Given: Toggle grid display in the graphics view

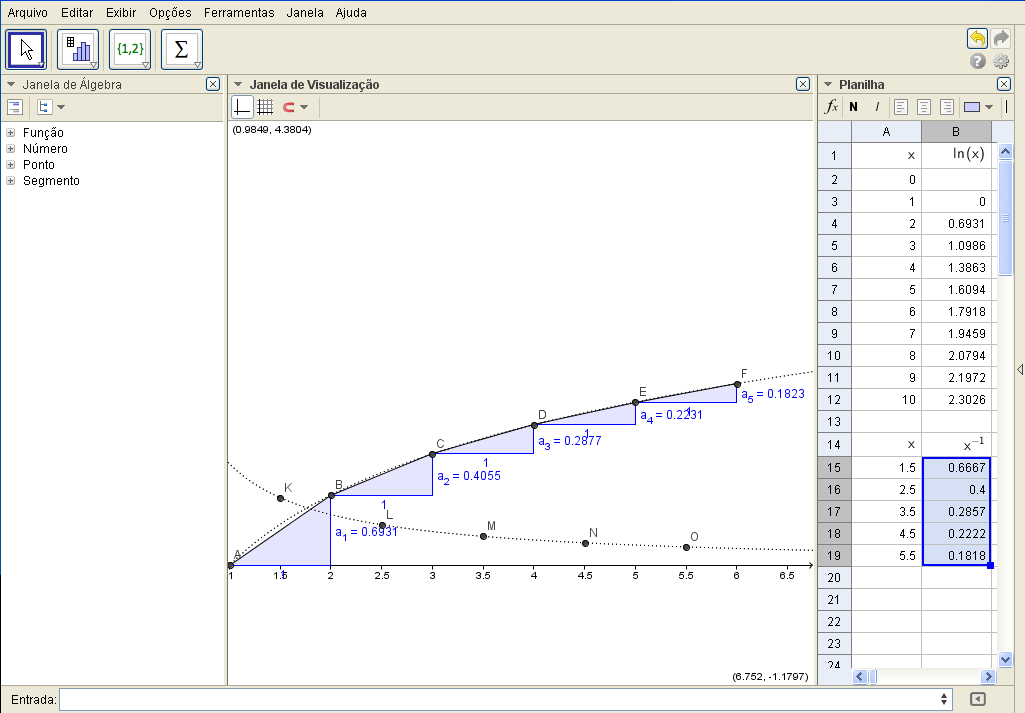Looking at the screenshot, I should [265, 106].
